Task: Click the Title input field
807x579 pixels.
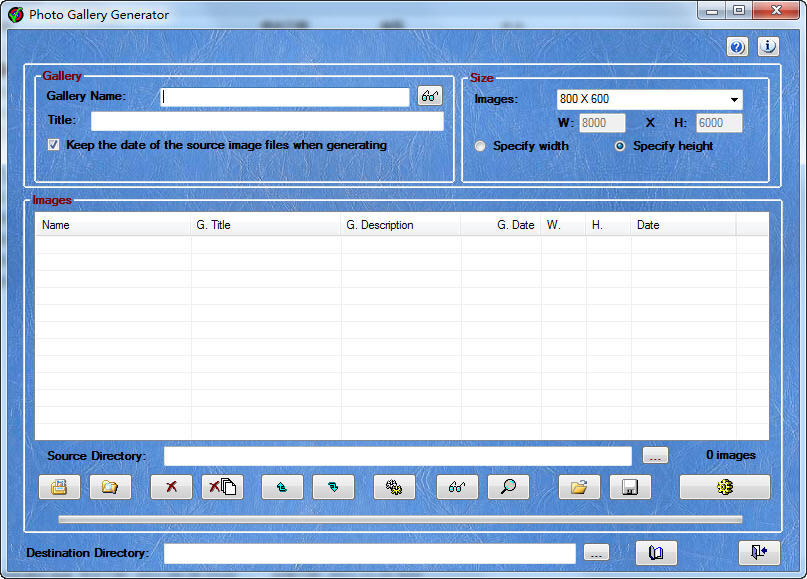Action: point(267,121)
